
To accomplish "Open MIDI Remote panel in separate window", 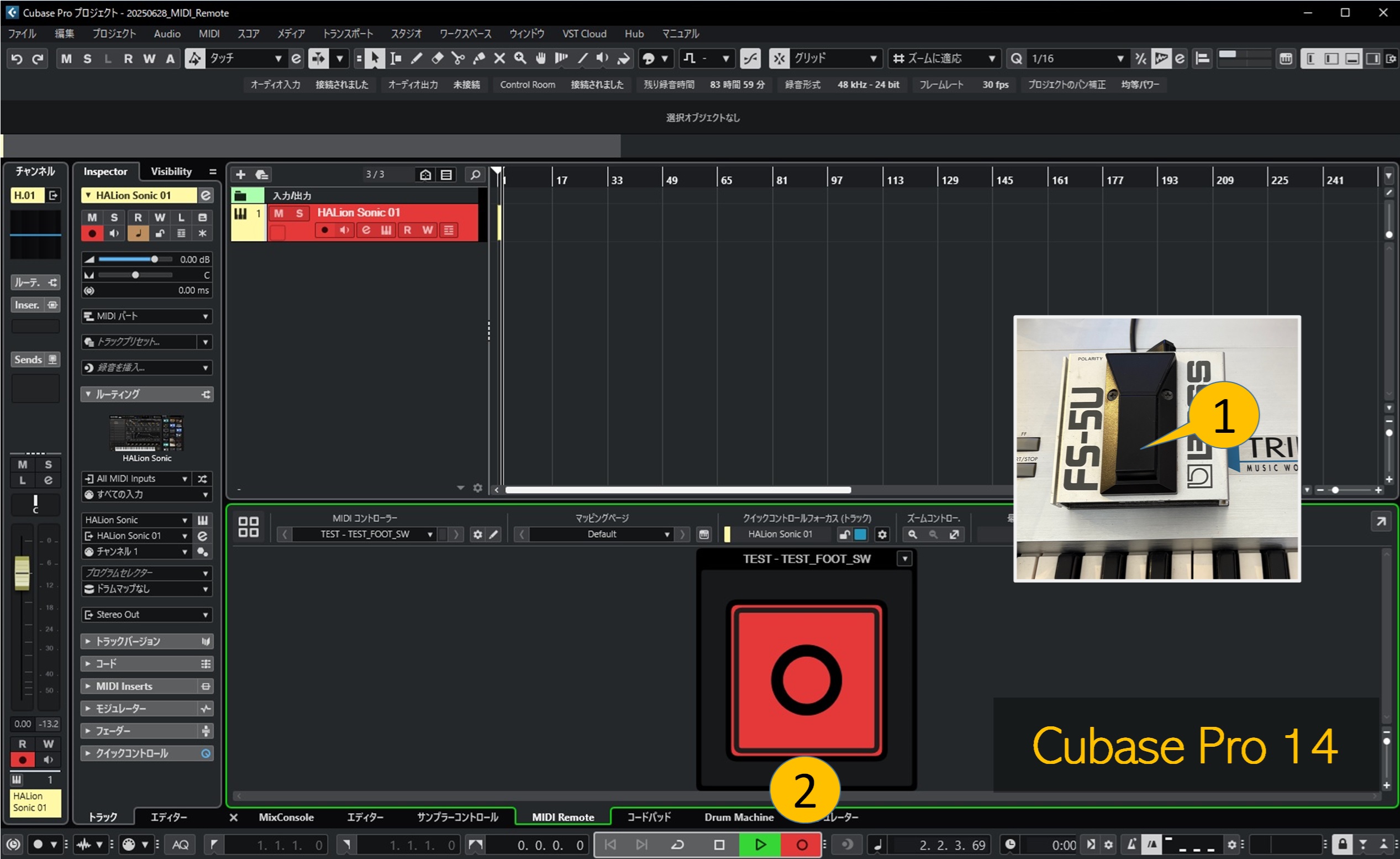I will [1381, 521].
